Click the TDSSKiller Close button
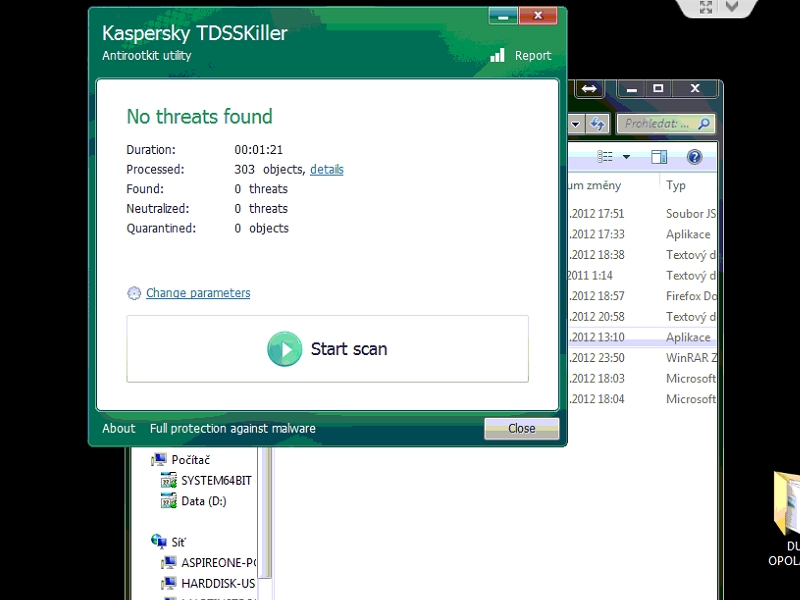This screenshot has height=600, width=800. coord(521,429)
